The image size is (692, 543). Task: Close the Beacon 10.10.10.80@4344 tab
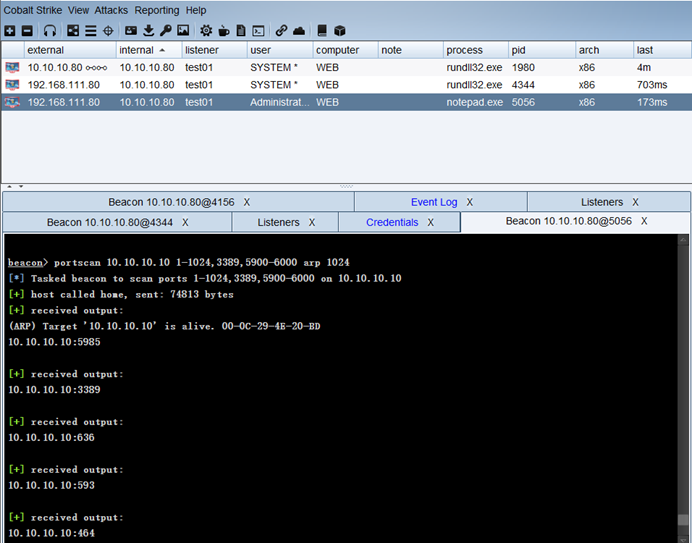coord(185,222)
